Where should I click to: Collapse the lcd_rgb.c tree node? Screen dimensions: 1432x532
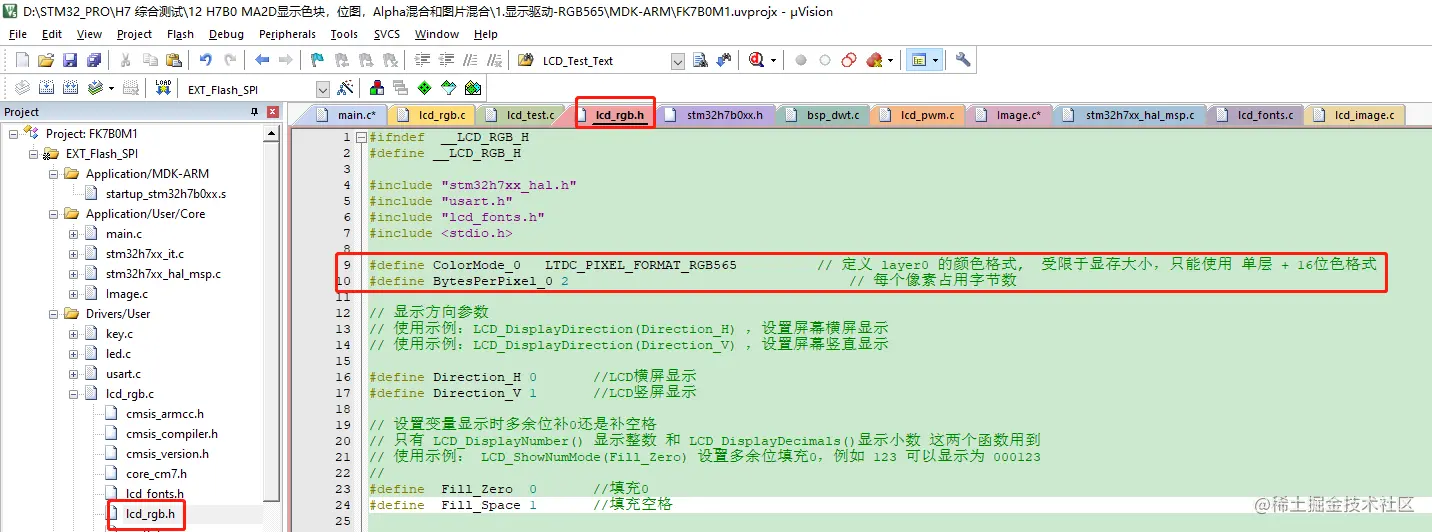pyautogui.click(x=73, y=394)
